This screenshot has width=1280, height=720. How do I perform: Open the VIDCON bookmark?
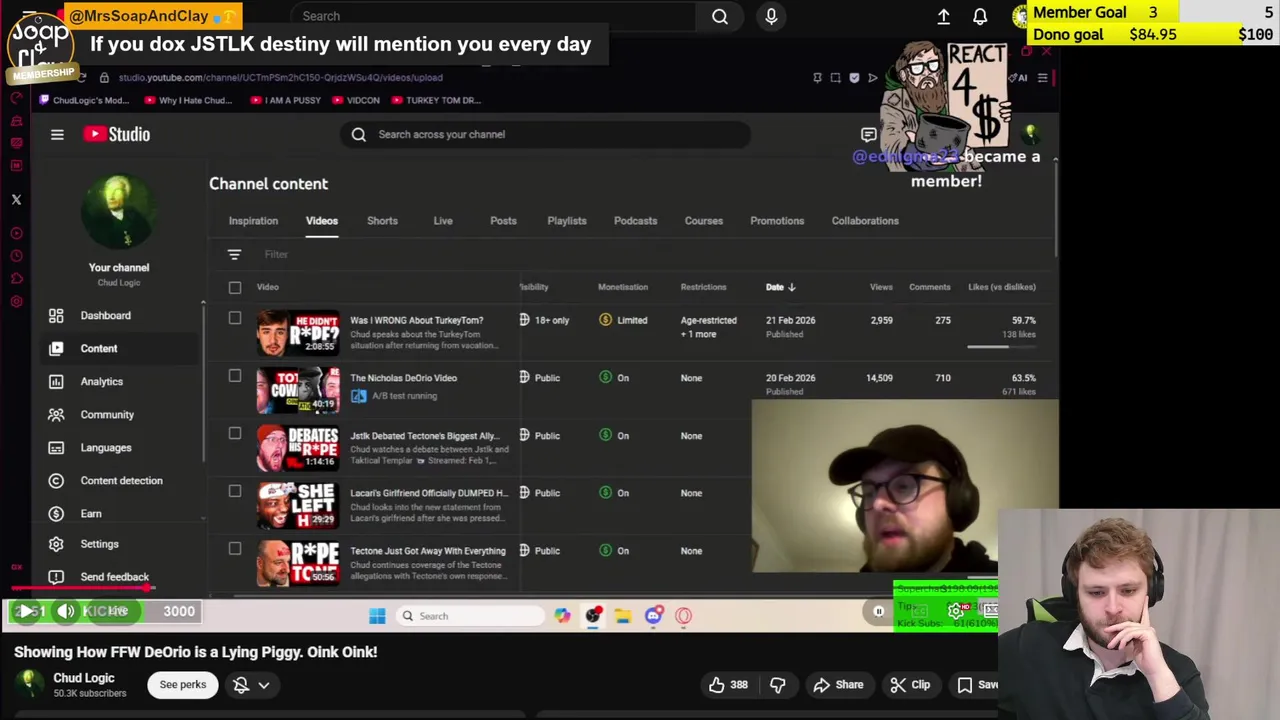point(356,100)
